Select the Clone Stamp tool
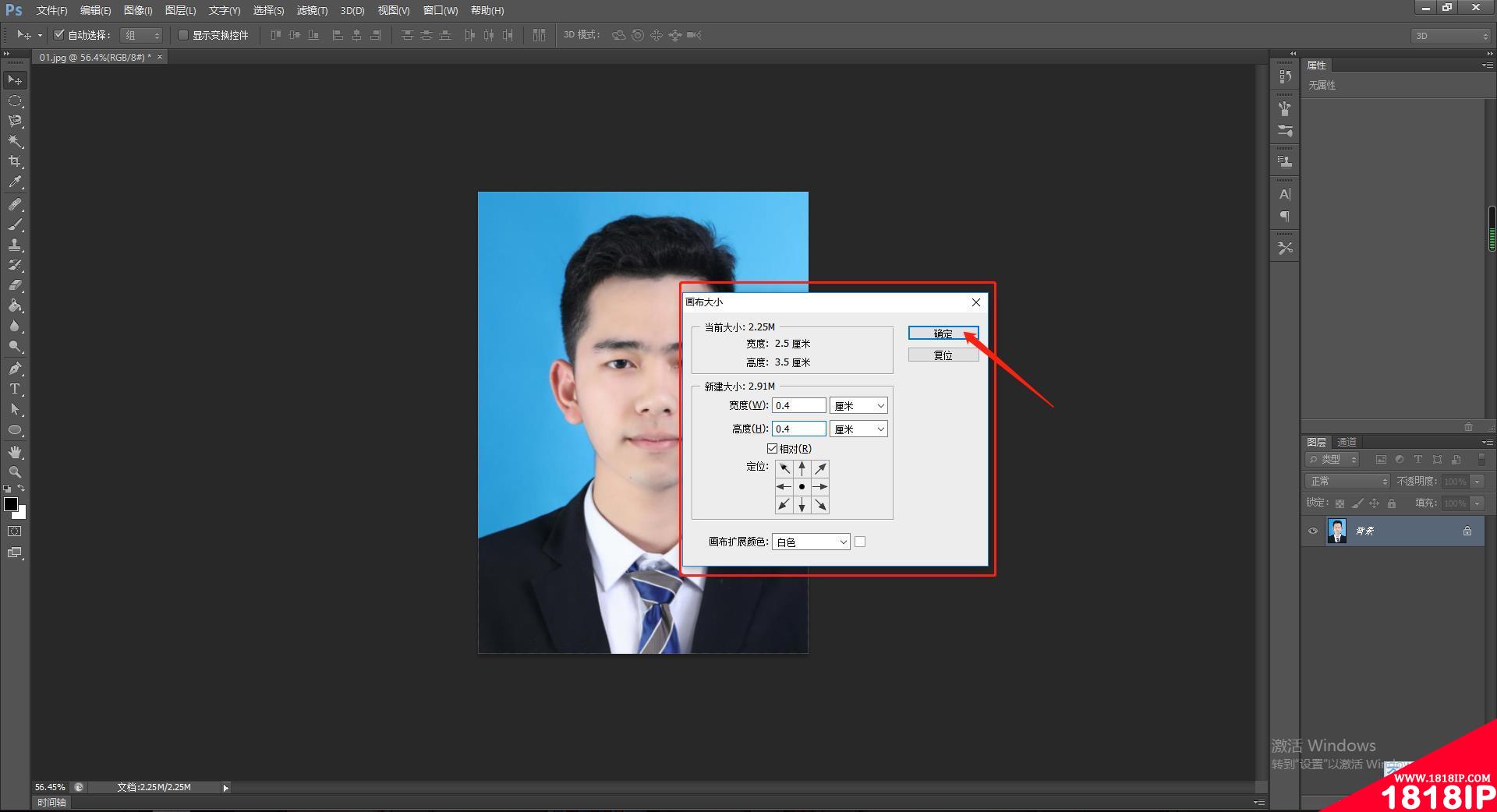This screenshot has height=812, width=1497. [x=15, y=245]
